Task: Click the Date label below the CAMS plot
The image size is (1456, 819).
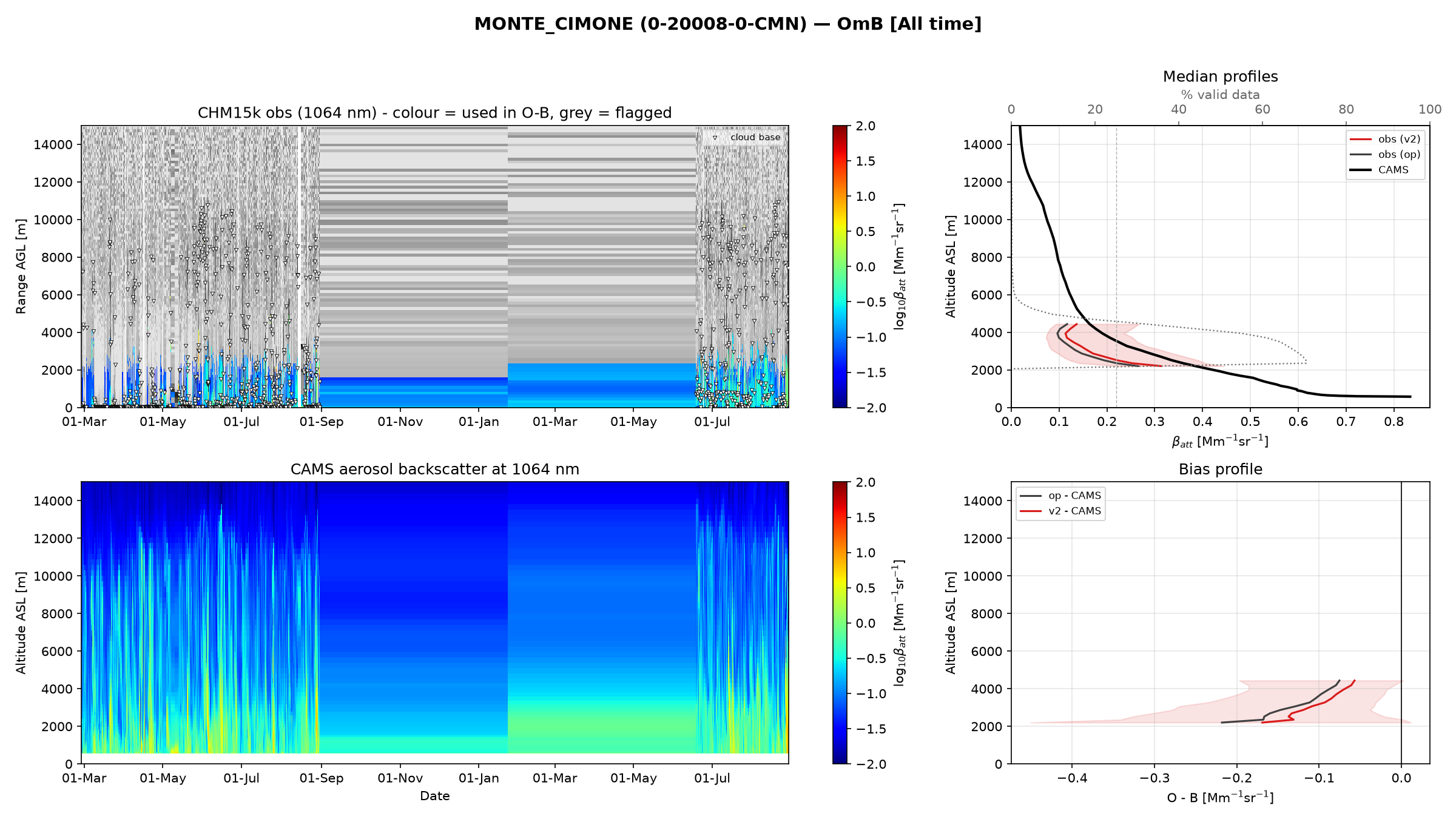Action: [x=434, y=796]
